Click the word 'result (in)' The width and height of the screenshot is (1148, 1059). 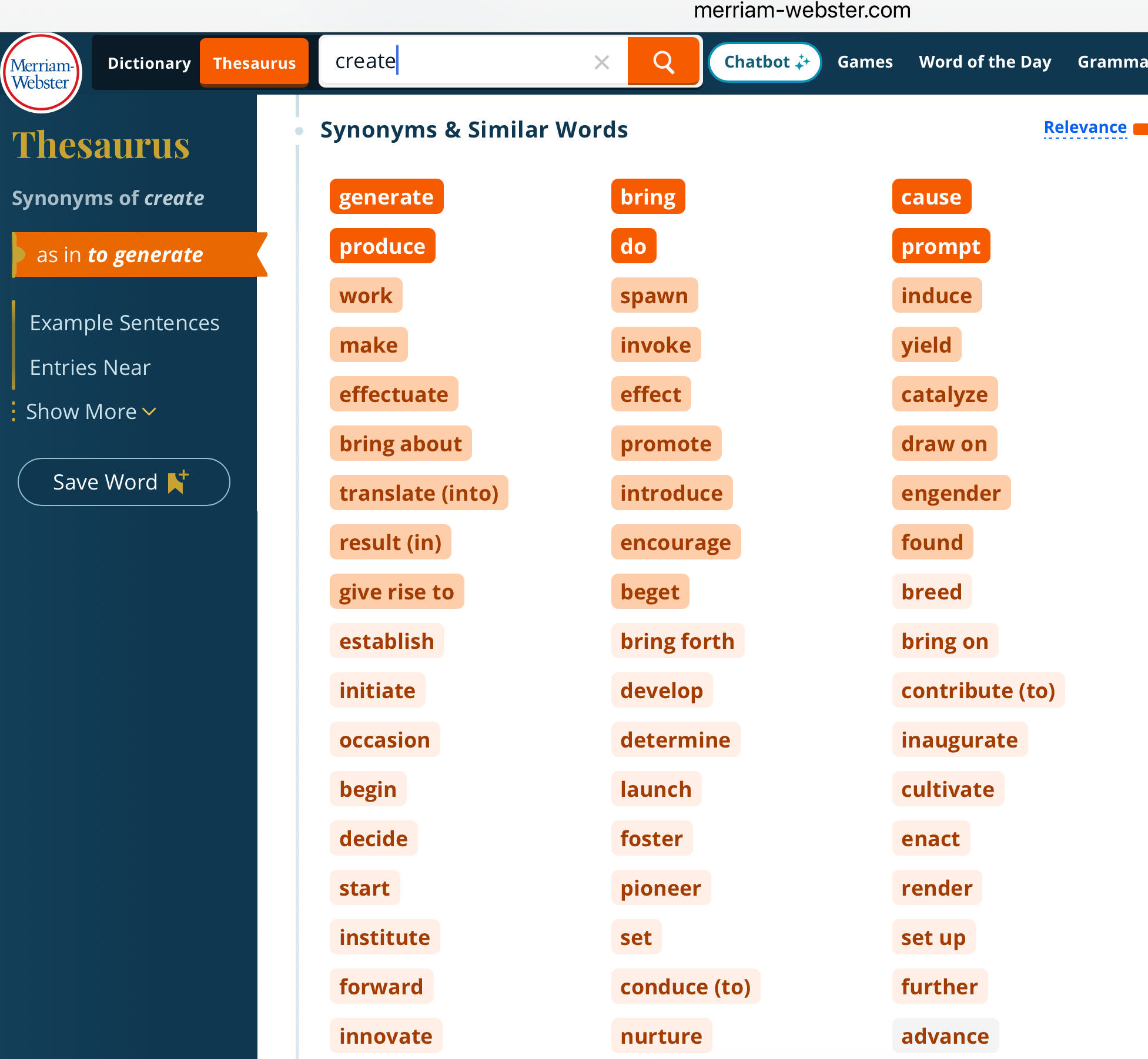click(390, 542)
